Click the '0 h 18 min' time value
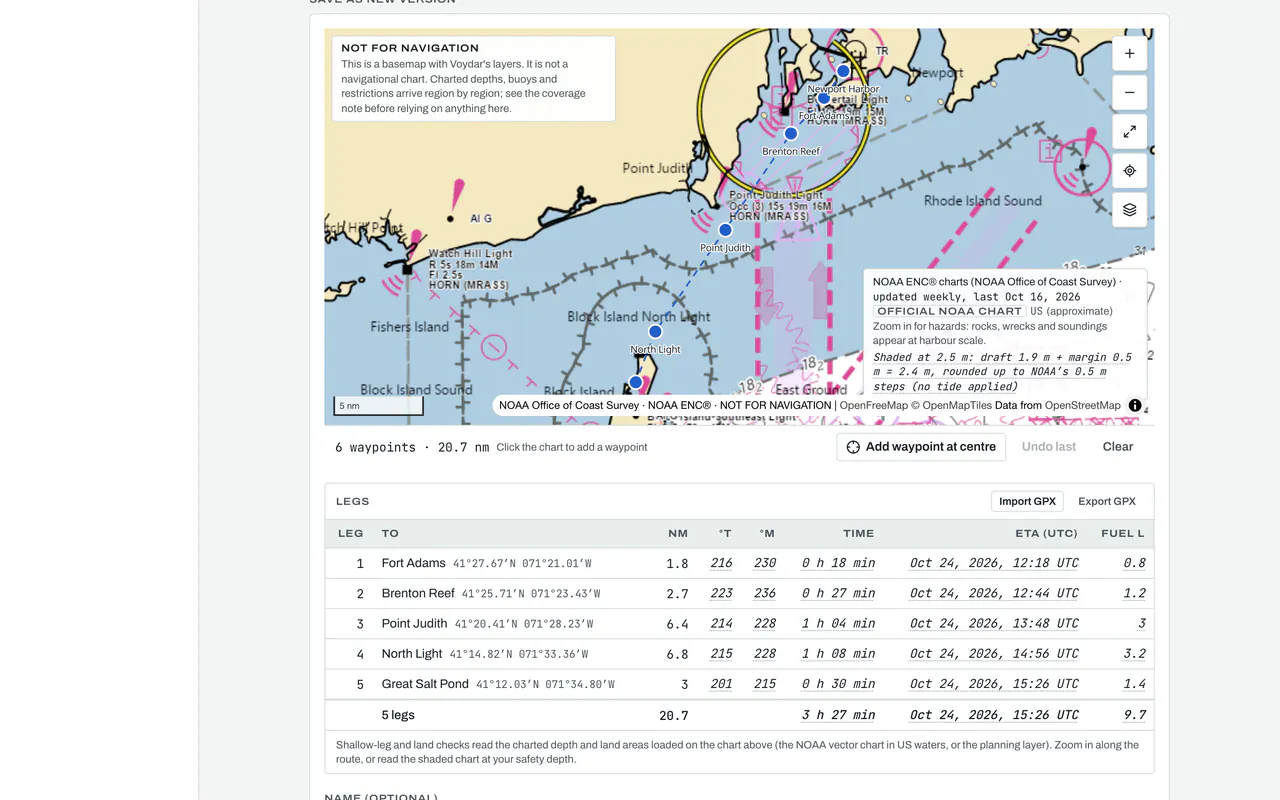The height and width of the screenshot is (800, 1280). pyautogui.click(x=838, y=563)
